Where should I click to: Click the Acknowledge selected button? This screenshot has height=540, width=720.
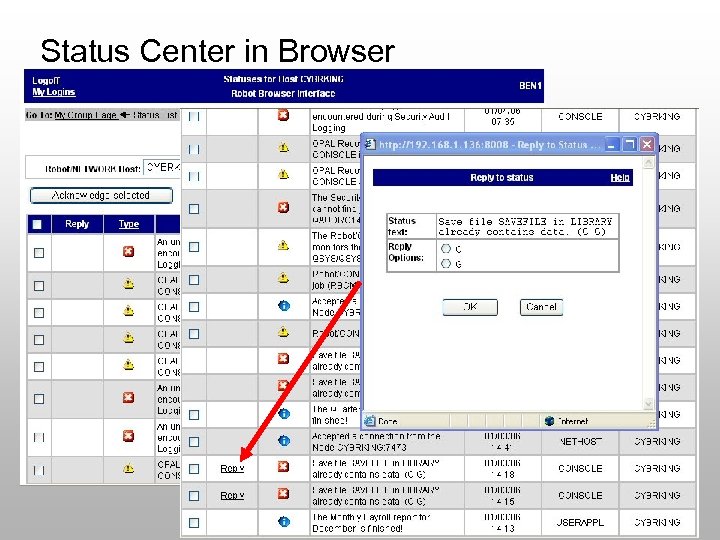(101, 195)
